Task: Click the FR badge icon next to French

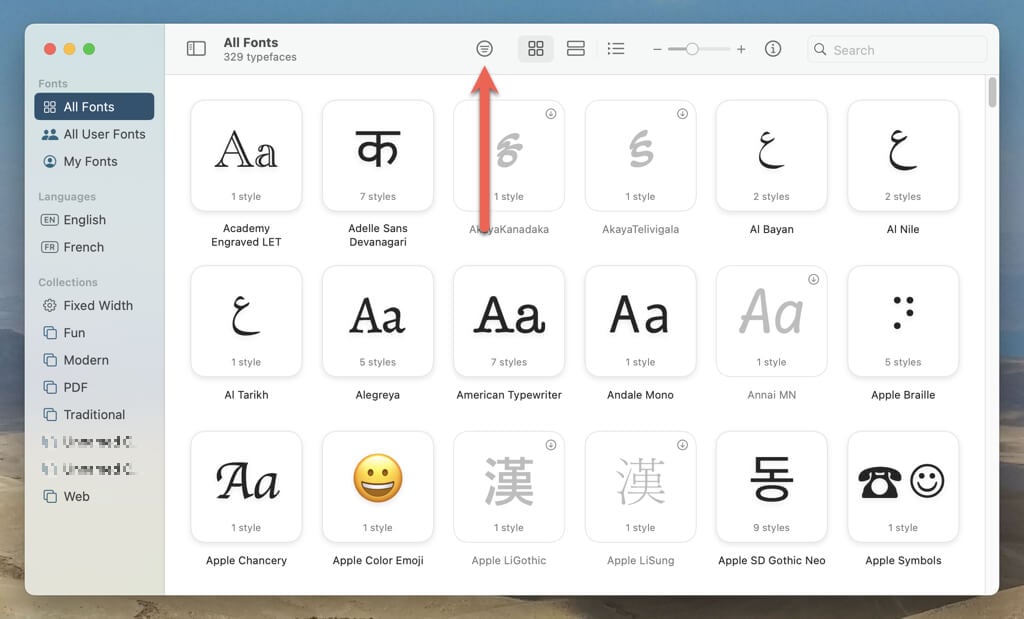Action: click(x=50, y=247)
